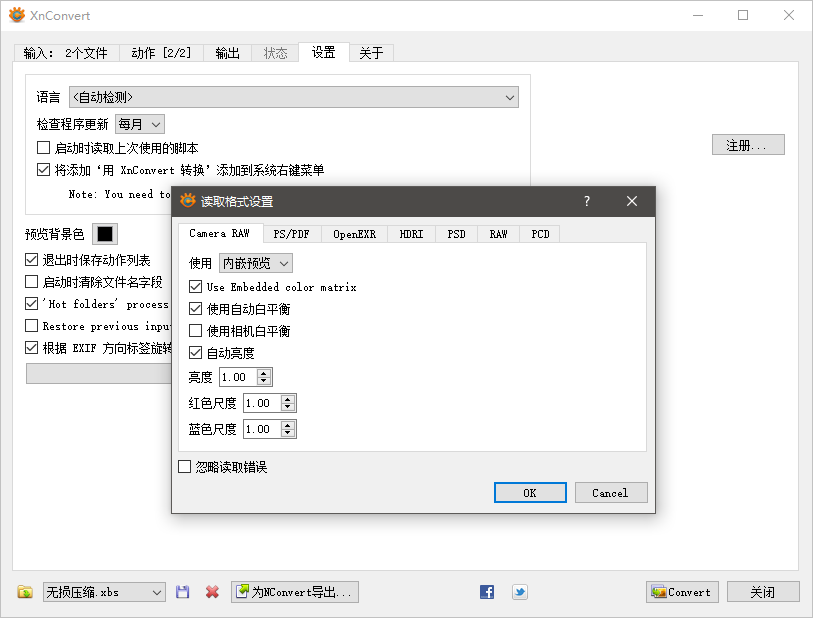Screen dimensions: 813x618
Task: Close the 读取格式设置 dialog
Action: tap(632, 201)
